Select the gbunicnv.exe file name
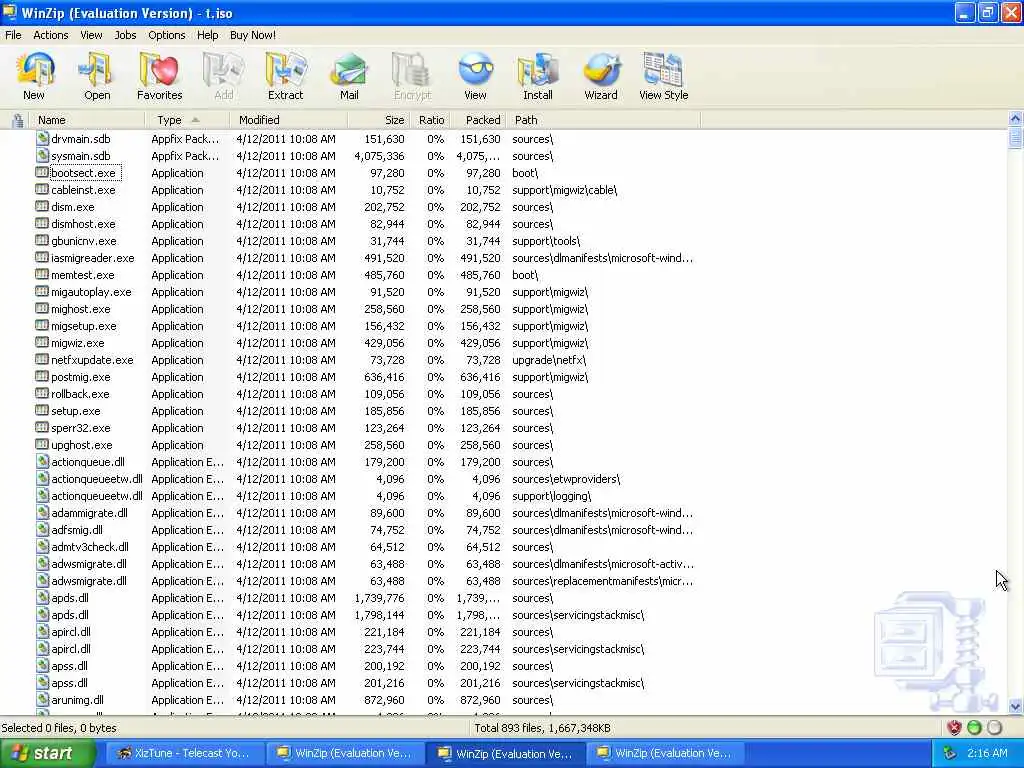Image resolution: width=1024 pixels, height=768 pixels. point(84,241)
